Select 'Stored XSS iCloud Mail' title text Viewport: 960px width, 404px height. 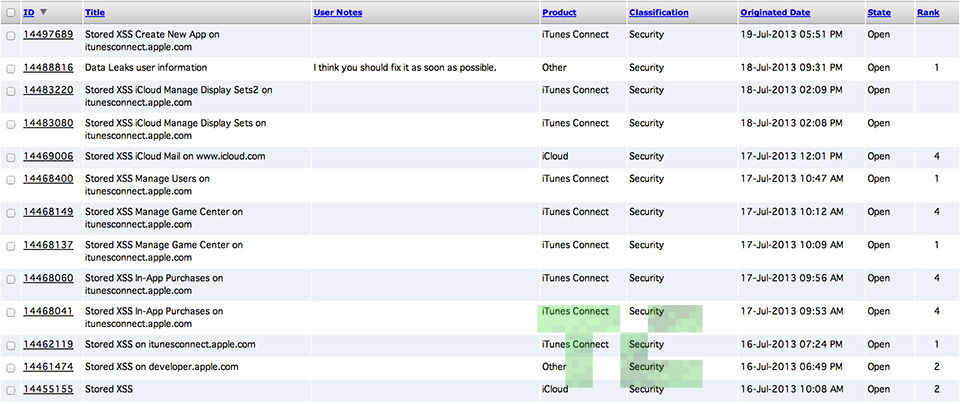[175, 157]
